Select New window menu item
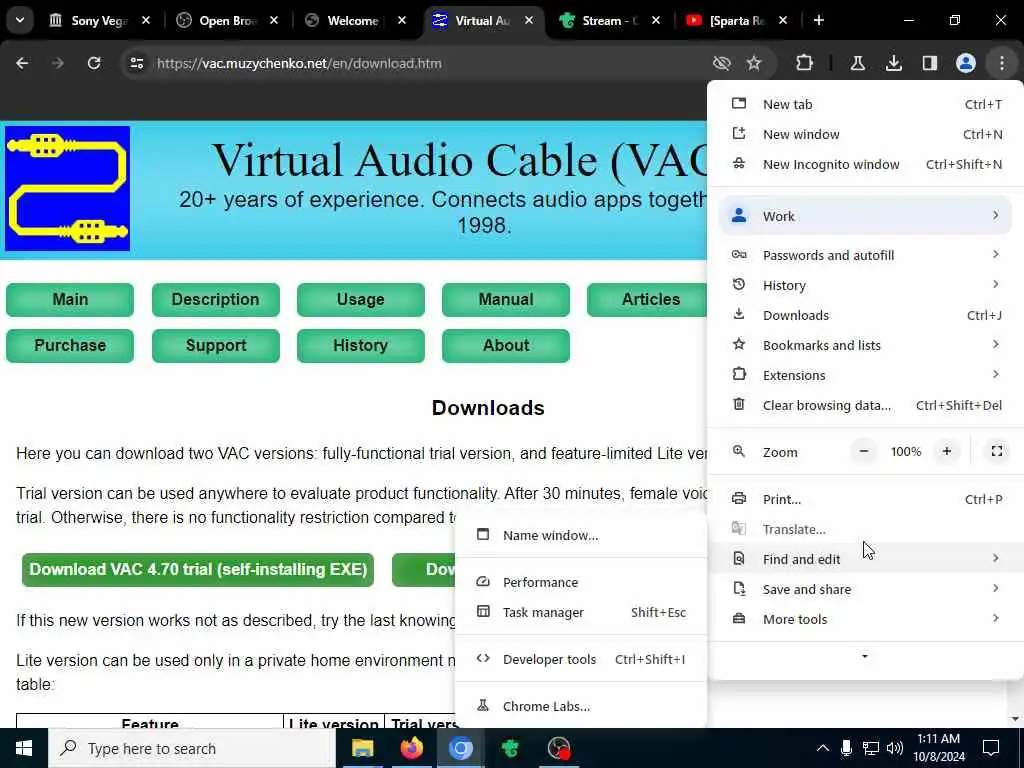The height and width of the screenshot is (768, 1024). (865, 135)
